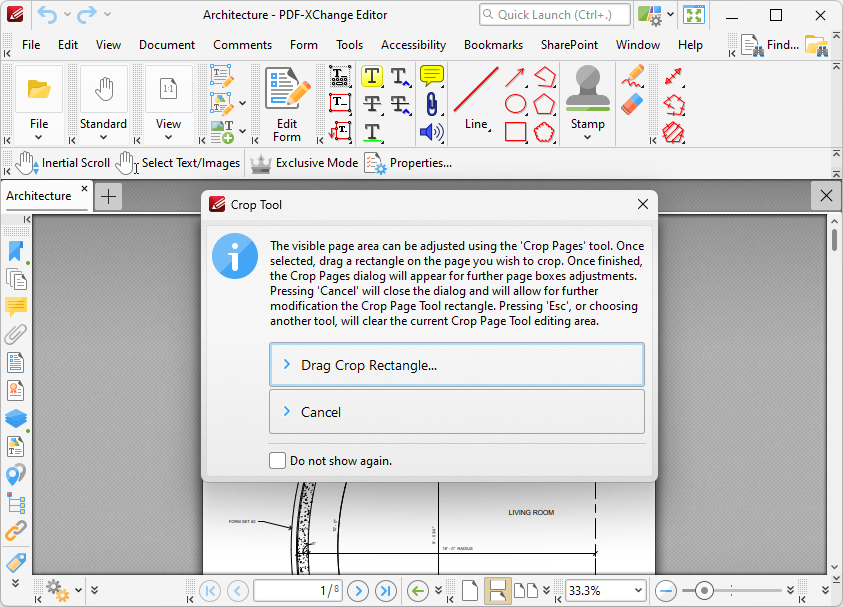Go to the next page
This screenshot has height=607, width=843.
click(x=358, y=591)
